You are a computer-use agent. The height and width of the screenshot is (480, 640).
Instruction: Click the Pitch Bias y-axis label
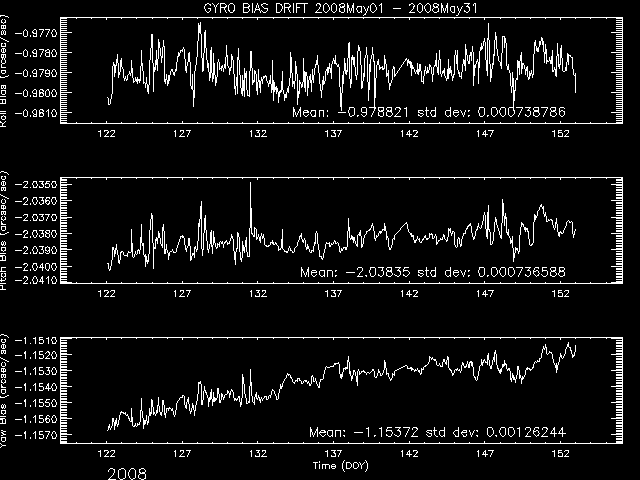coord(6,232)
